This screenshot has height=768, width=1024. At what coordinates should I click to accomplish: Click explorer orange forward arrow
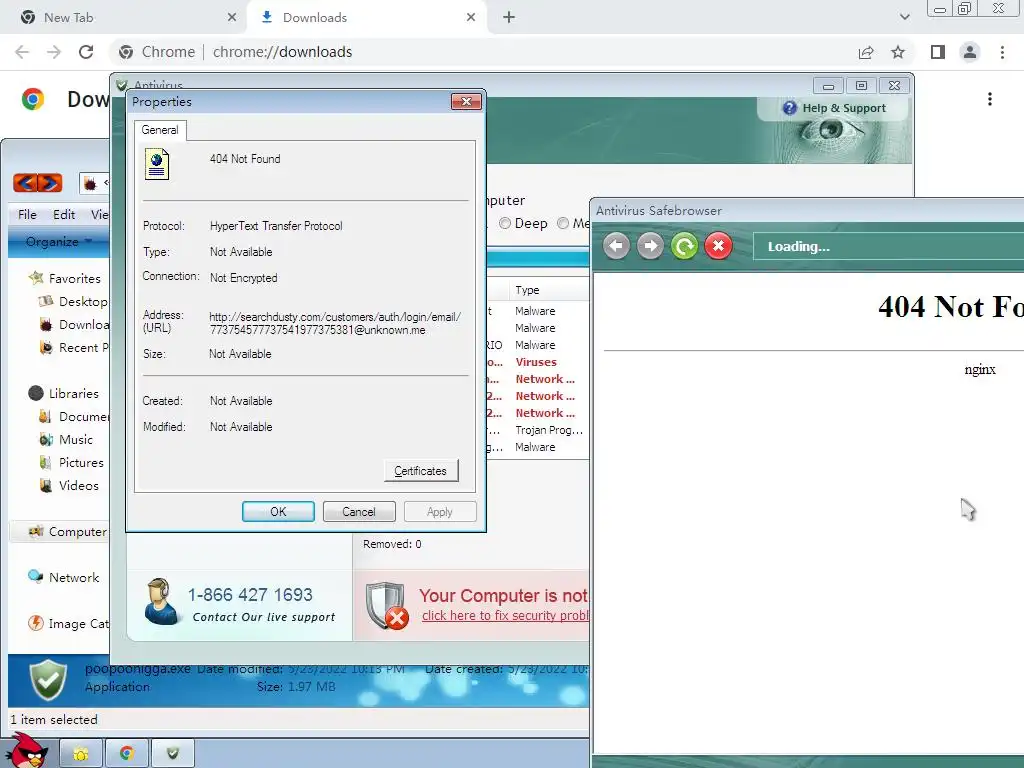(50, 183)
